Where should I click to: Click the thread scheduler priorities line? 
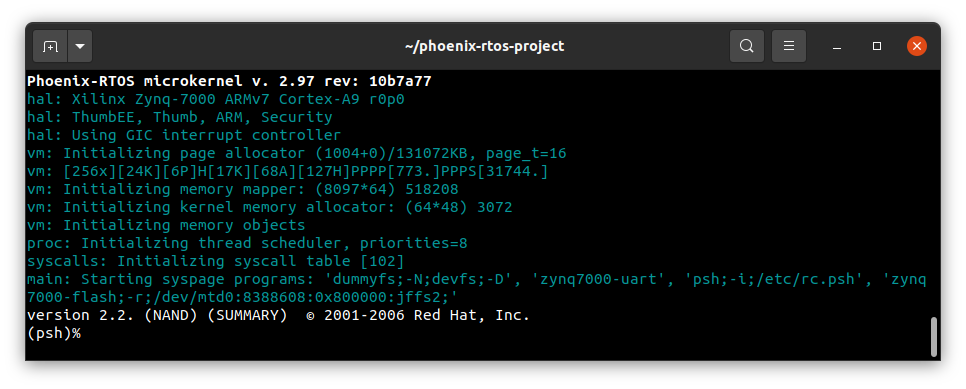click(x=247, y=243)
